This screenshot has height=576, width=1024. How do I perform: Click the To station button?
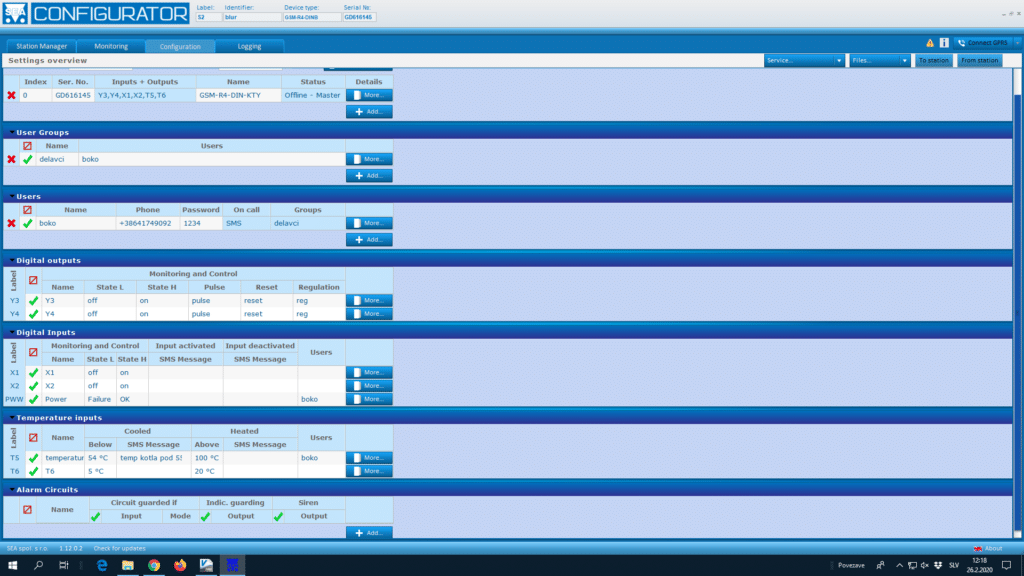point(933,61)
